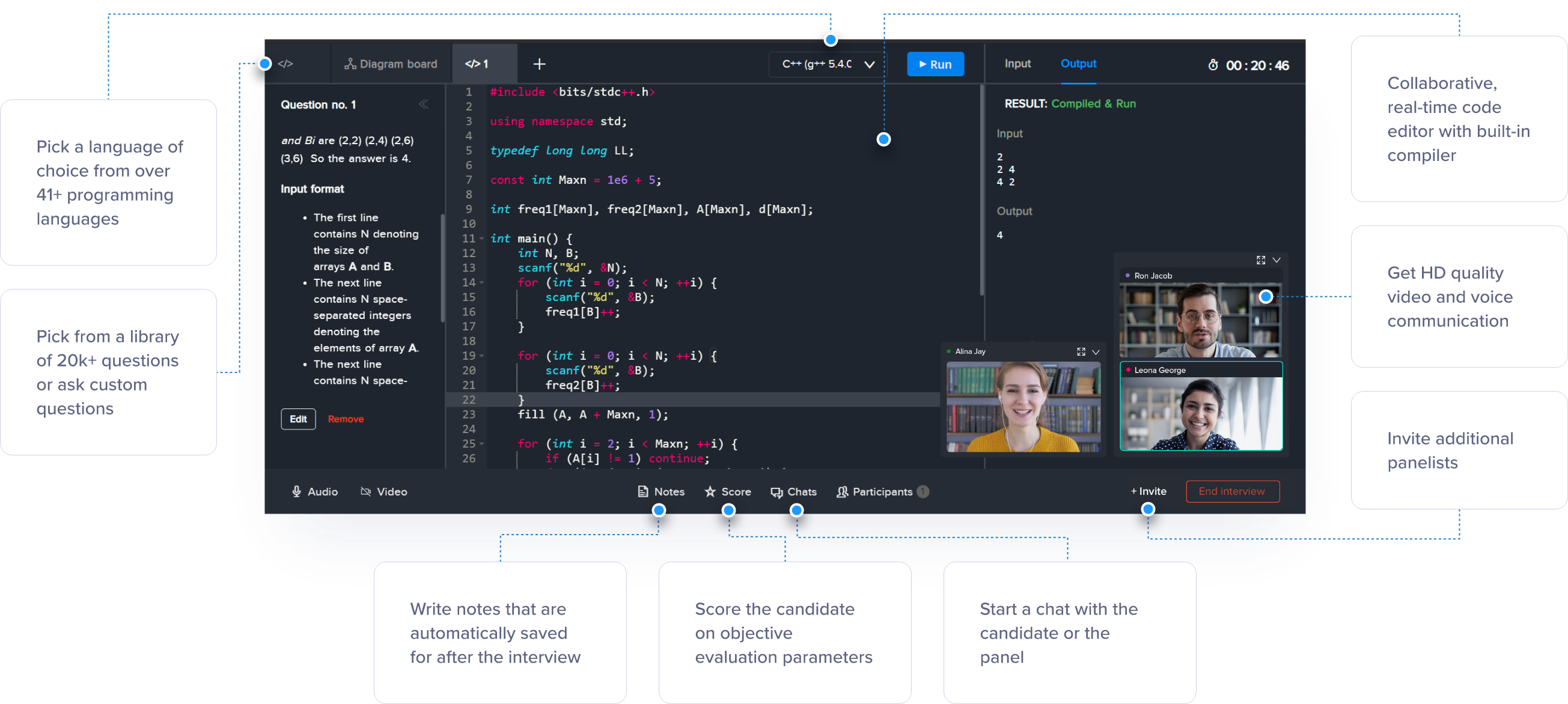The height and width of the screenshot is (704, 1568).
Task: Open the Score panel
Action: [x=727, y=491]
